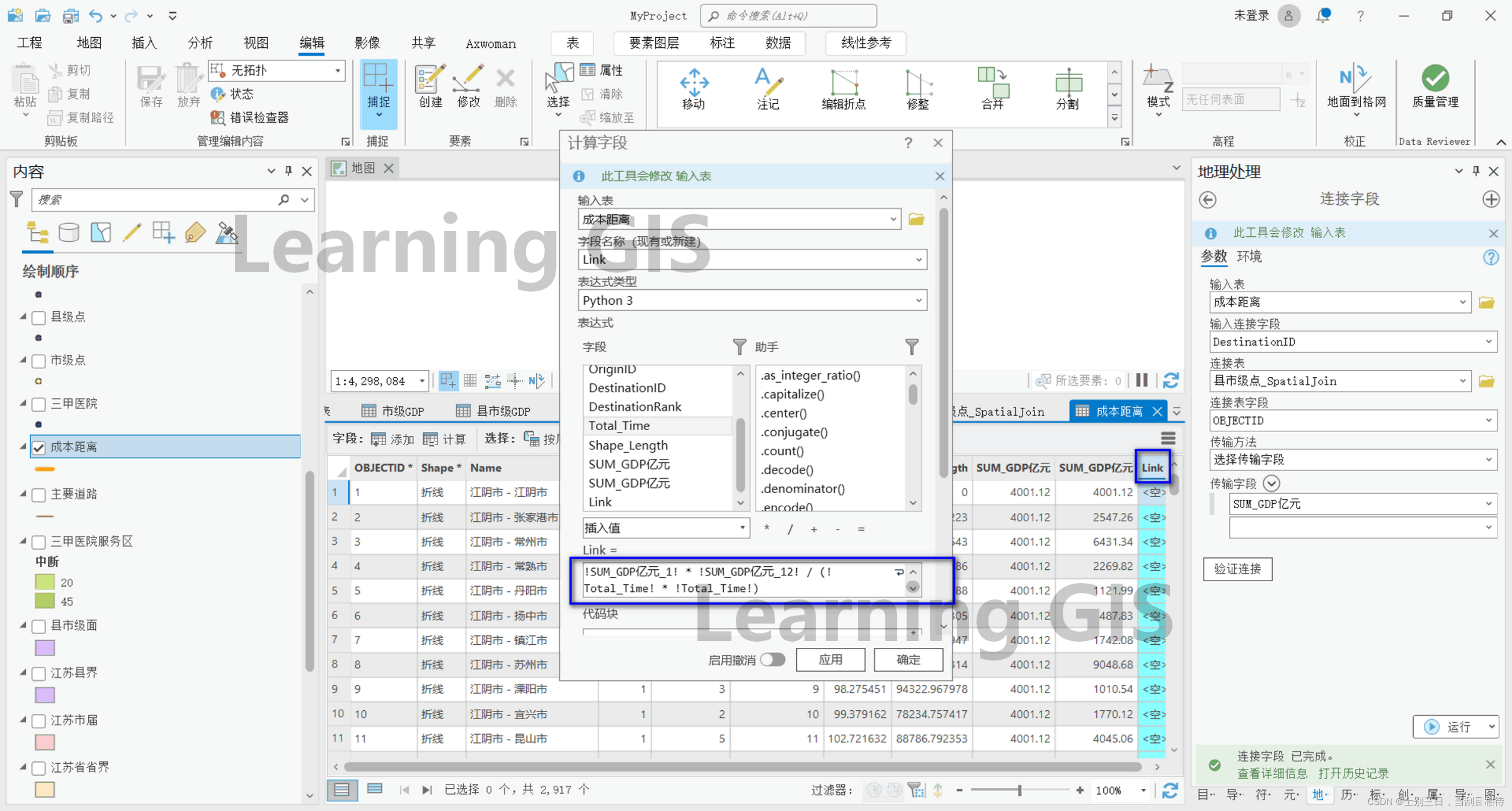1512x811 pixels.
Task: Click the 分割 (Split) tool
Action: click(x=1067, y=88)
